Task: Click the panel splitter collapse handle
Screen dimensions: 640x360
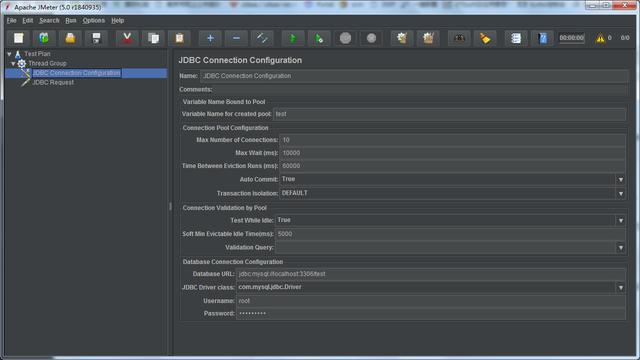Action: coord(170,206)
